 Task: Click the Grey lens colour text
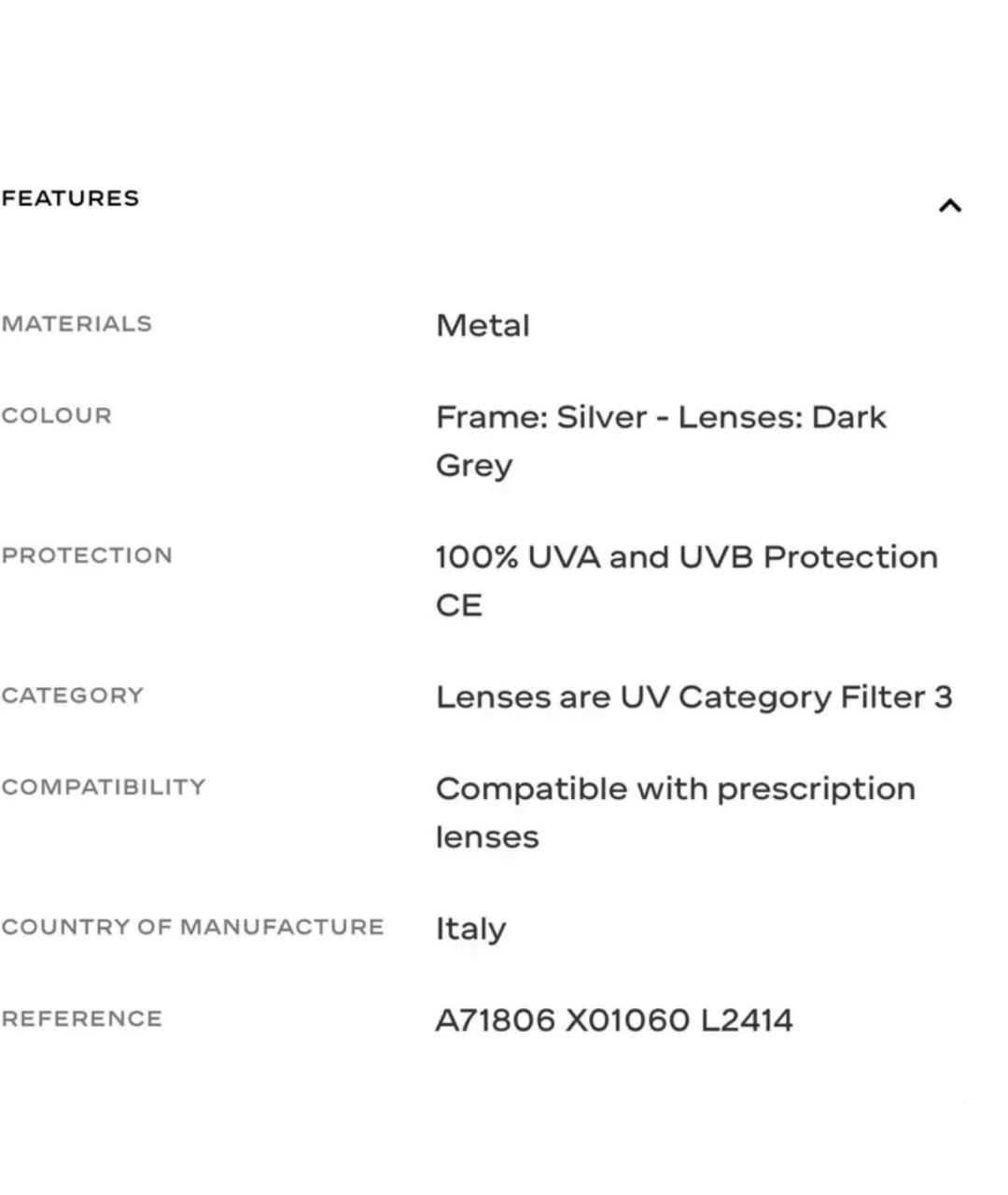(474, 465)
